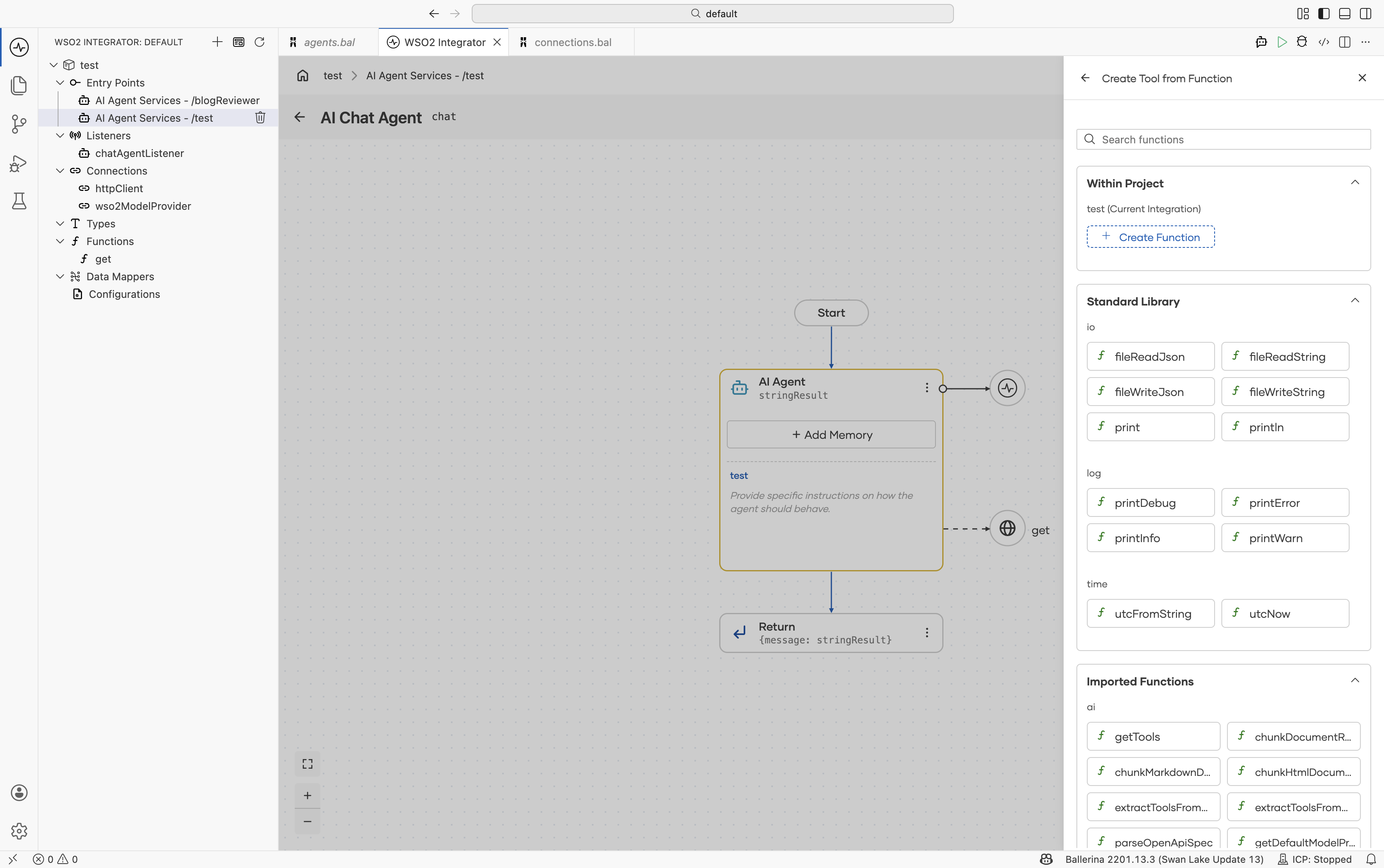Choose fileReadJson function
1384x868 pixels.
click(x=1151, y=356)
